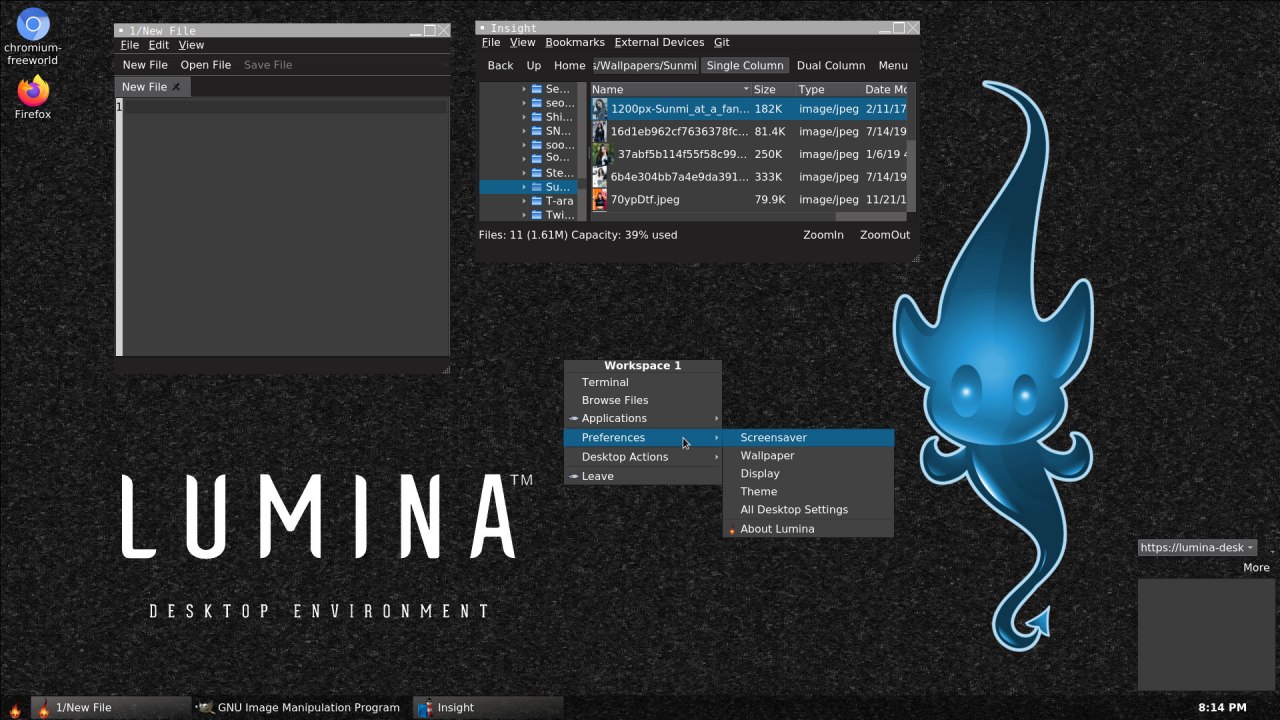
Task: Choose Terminal in the Workspace menu
Action: (642, 382)
